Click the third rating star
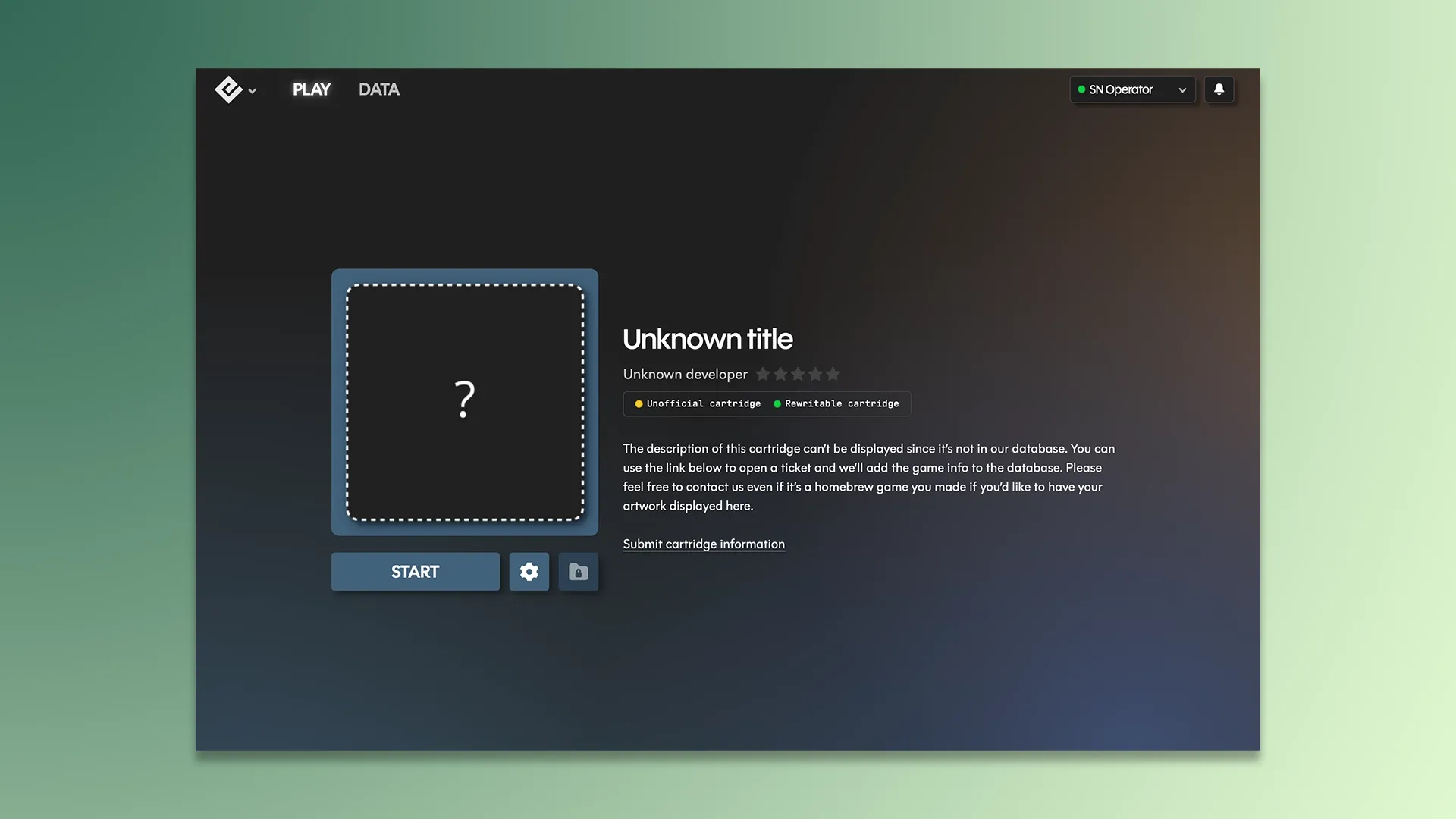Image resolution: width=1456 pixels, height=819 pixels. [x=798, y=374]
